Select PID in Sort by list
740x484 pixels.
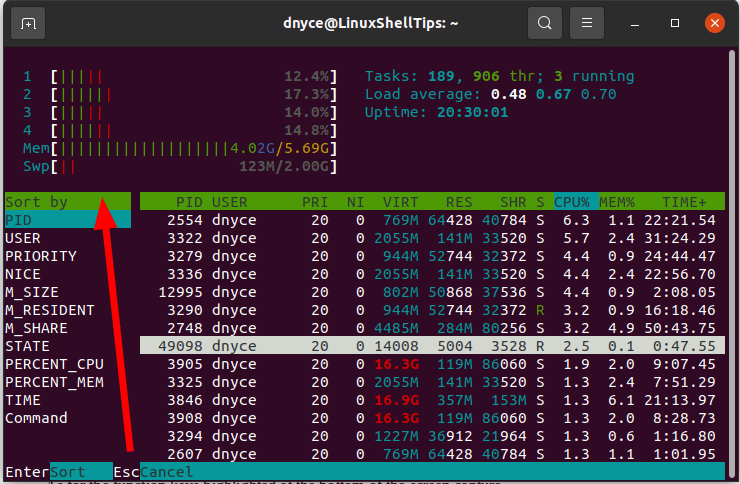click(68, 220)
